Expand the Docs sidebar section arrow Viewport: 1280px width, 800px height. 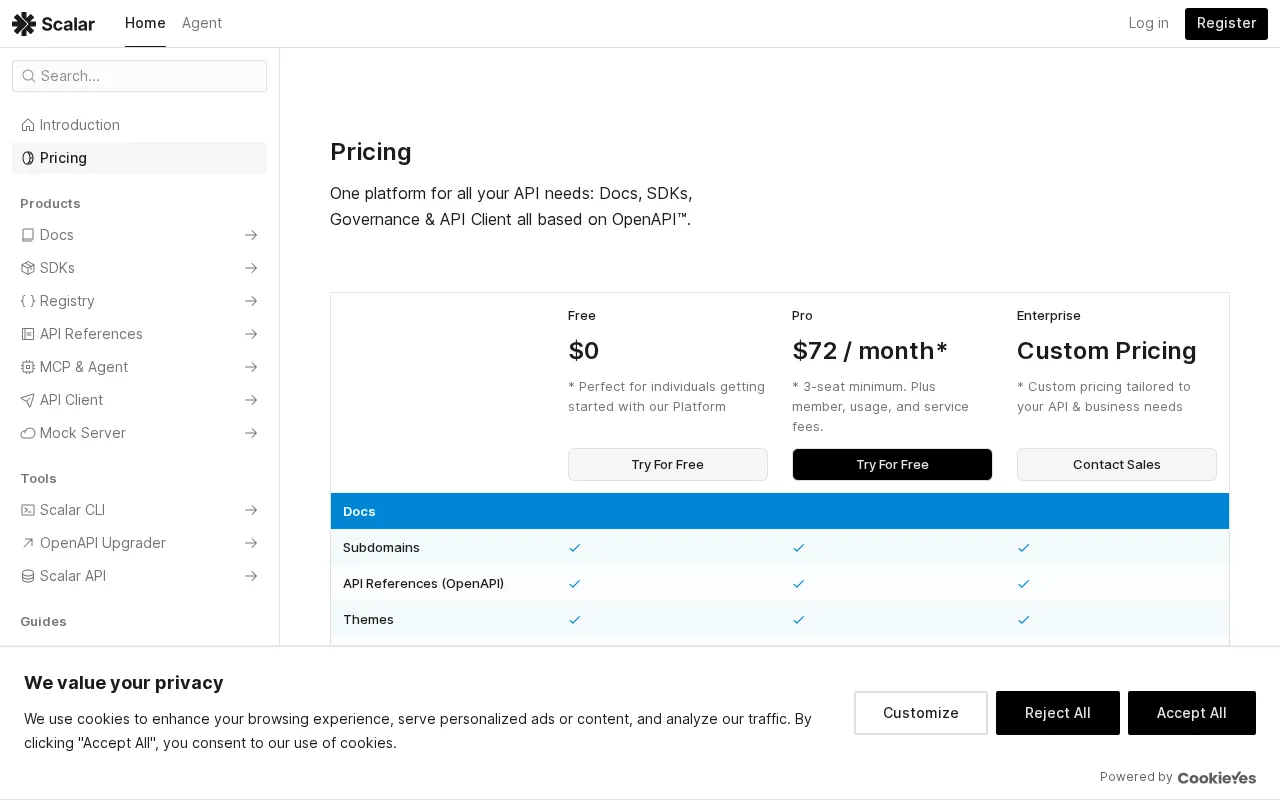coord(251,235)
